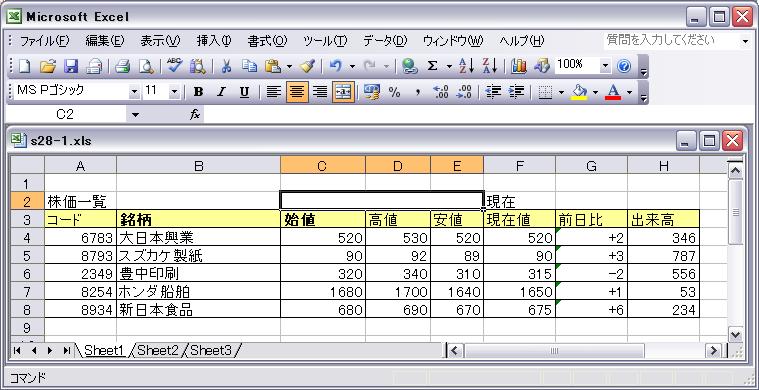Screen dimensions: 759x390
Task: Expand the font size dropdown
Action: pyautogui.click(x=175, y=92)
